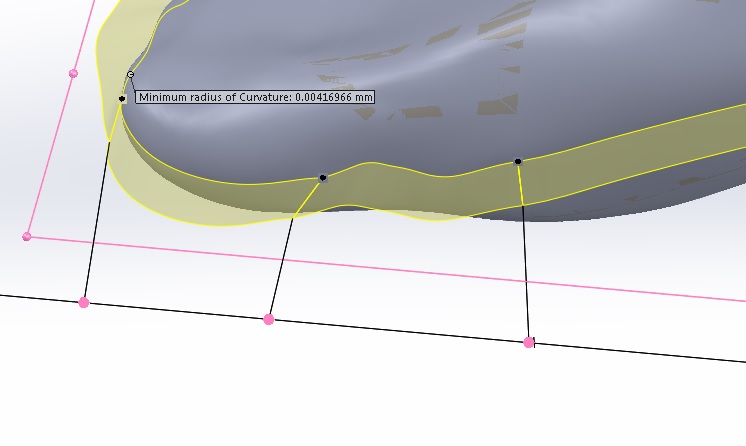The height and width of the screenshot is (446, 746).
Task: Click the middle black point on yellow curve
Action: tap(323, 178)
